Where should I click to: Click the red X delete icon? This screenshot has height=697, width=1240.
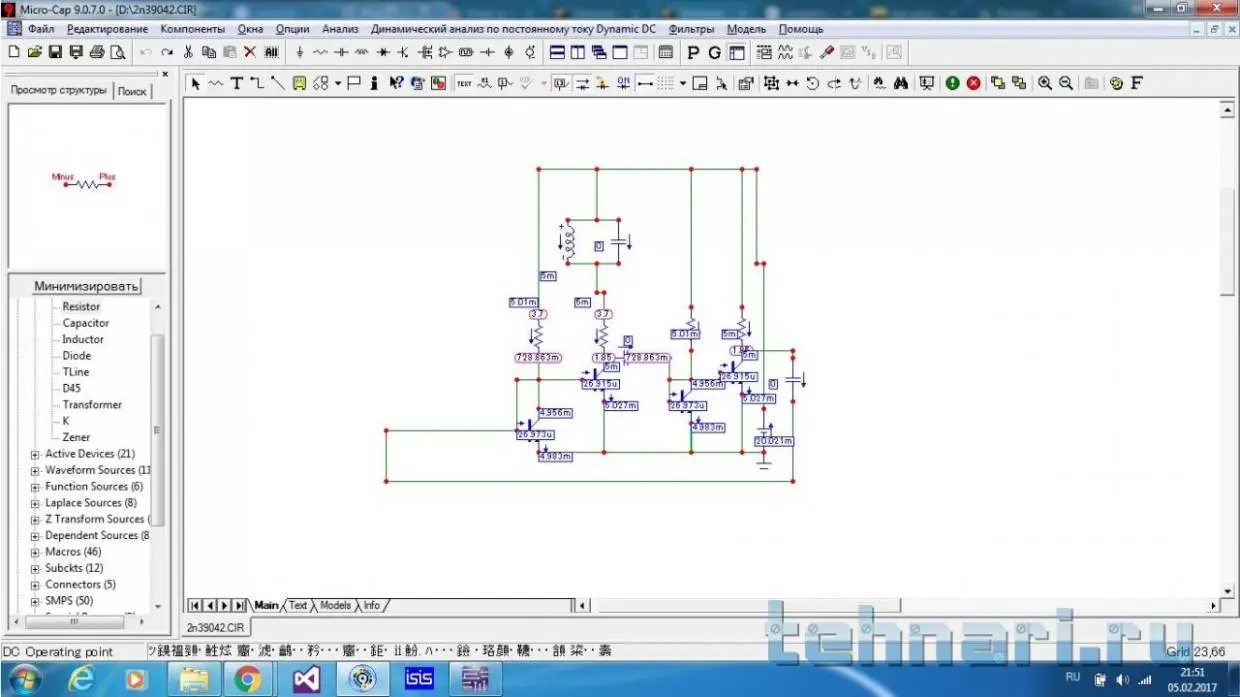250,52
